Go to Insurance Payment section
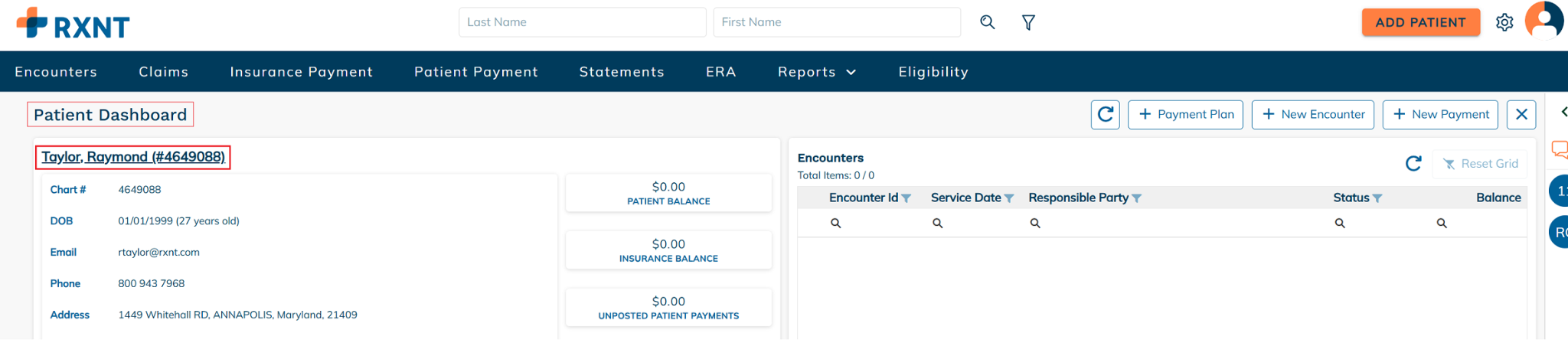The image size is (1568, 343). (301, 72)
